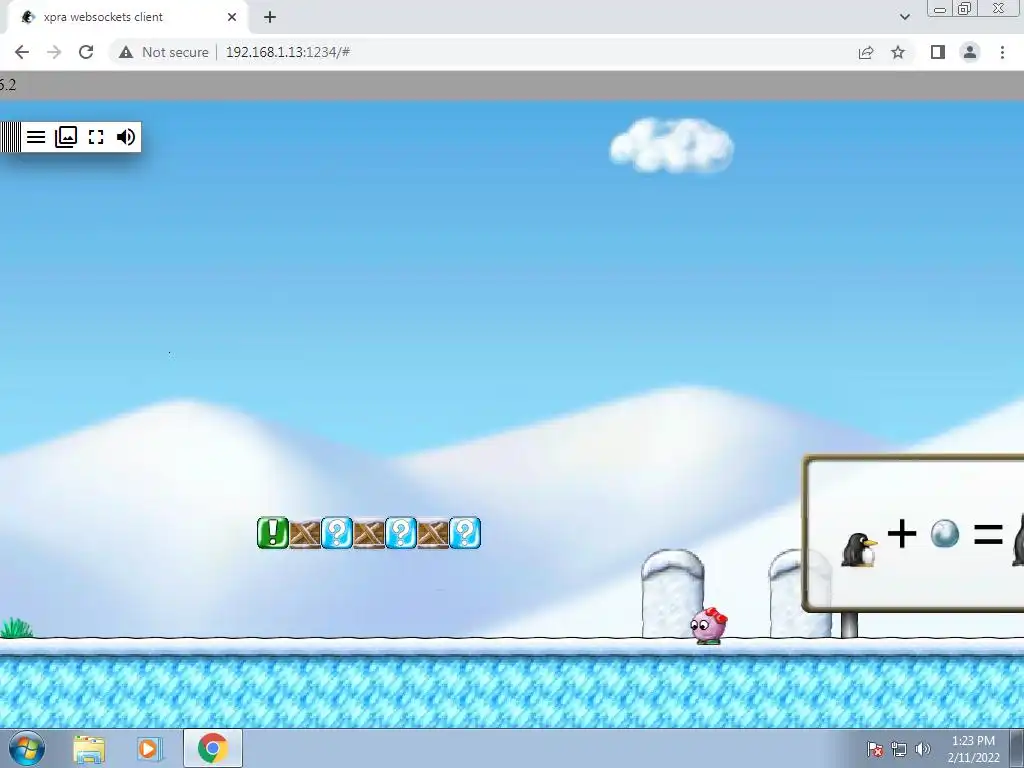1024x768 pixels.
Task: Select the xpra websockets client tab
Action: tap(127, 17)
